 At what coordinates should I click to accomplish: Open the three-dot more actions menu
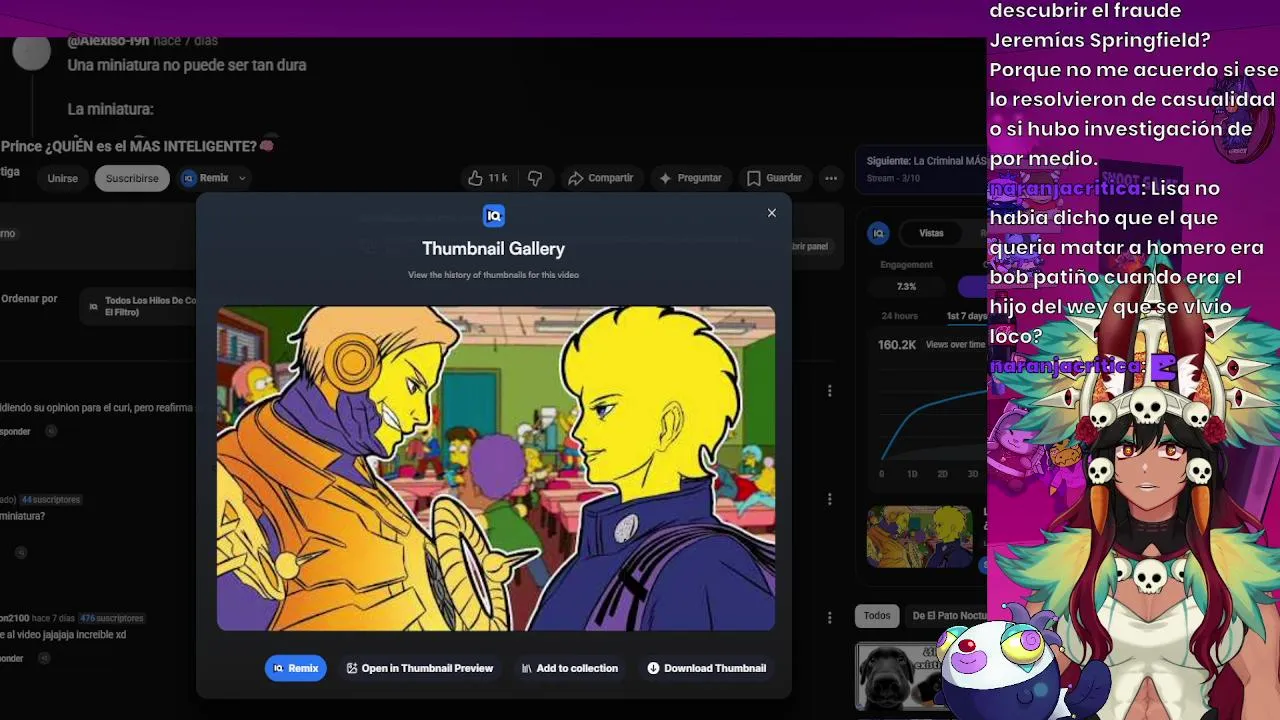pyautogui.click(x=831, y=178)
